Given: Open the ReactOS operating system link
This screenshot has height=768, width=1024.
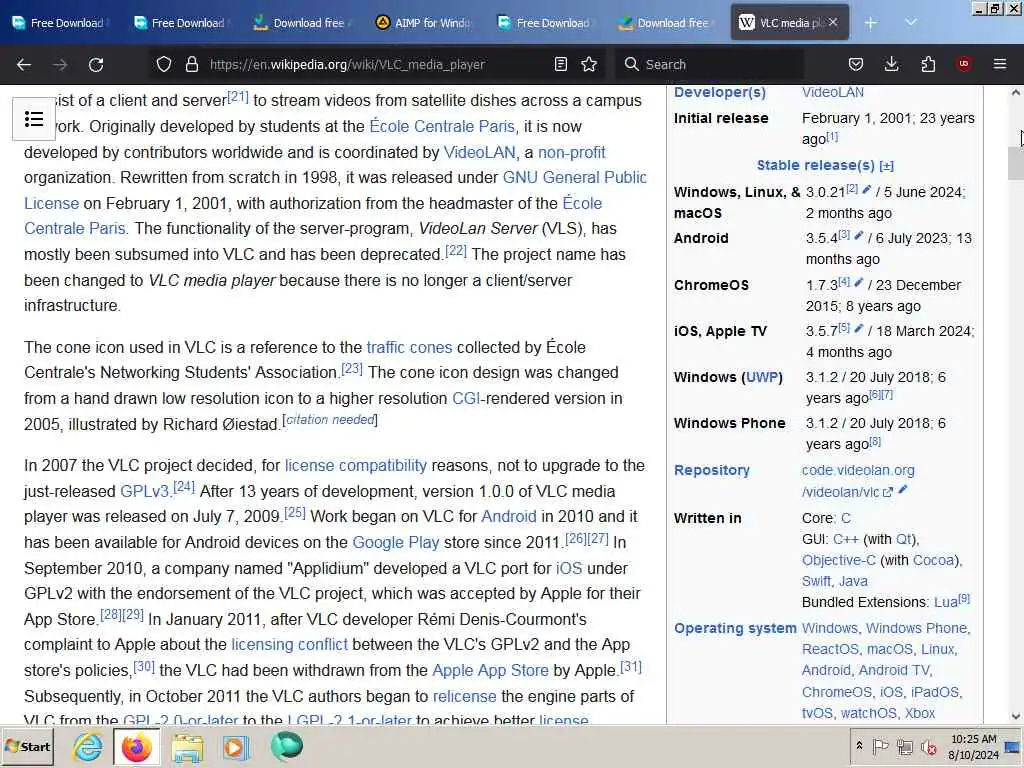Looking at the screenshot, I should click(830, 649).
